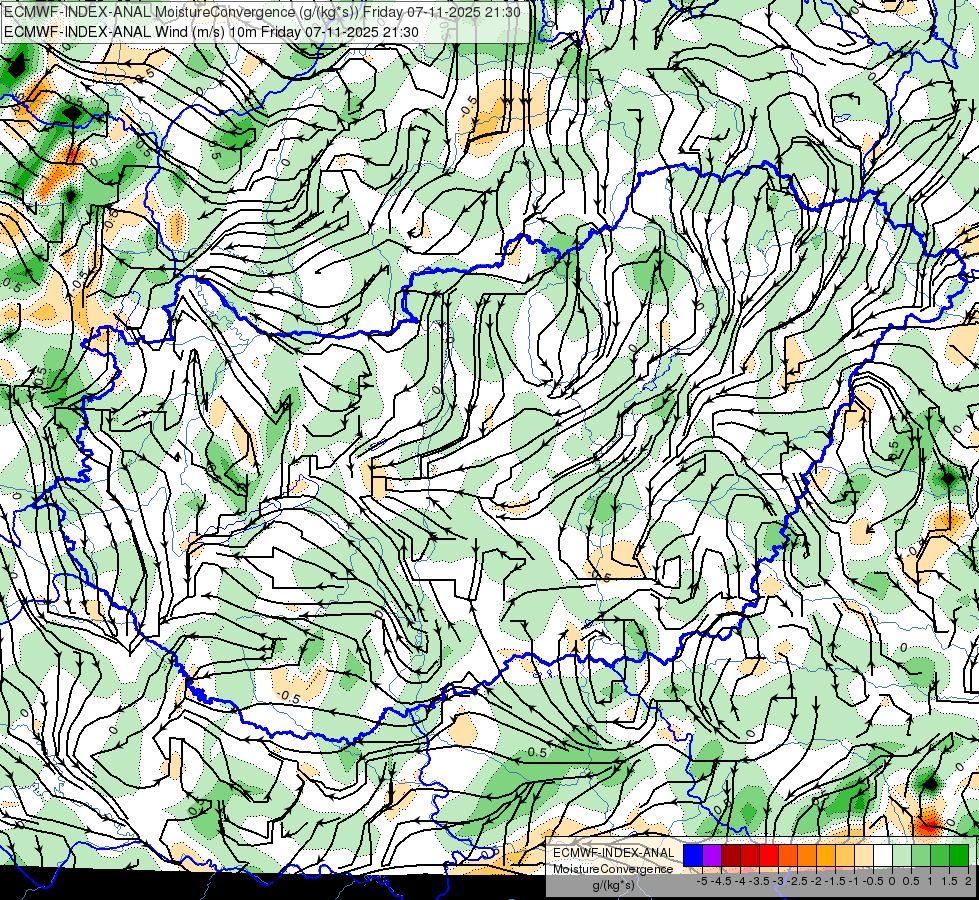Click the 'Wind (m/s) 10m' title line
The image size is (979, 900).
[x=211, y=32]
